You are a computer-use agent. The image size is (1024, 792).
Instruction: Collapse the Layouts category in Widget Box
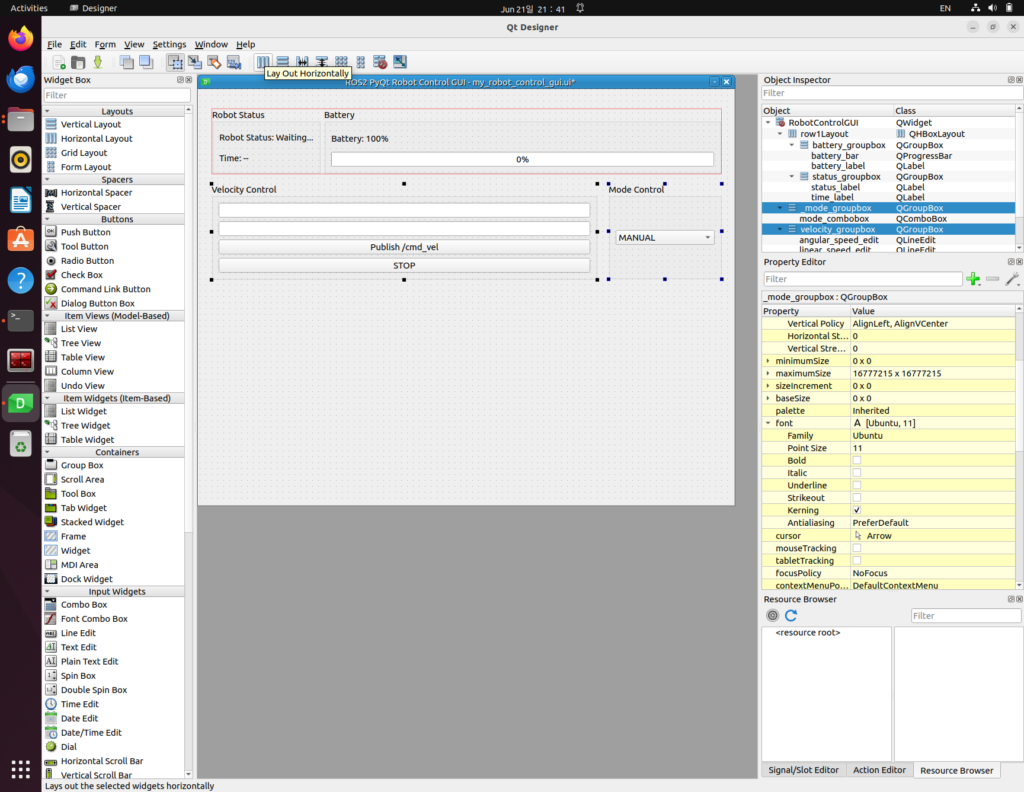tap(48, 111)
